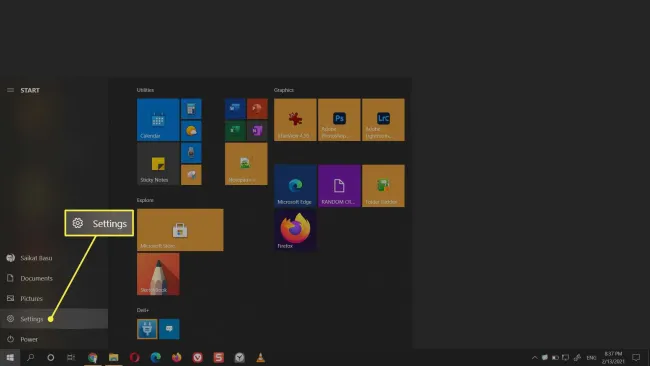
Task: Open the Calendar tile
Action: point(158,119)
